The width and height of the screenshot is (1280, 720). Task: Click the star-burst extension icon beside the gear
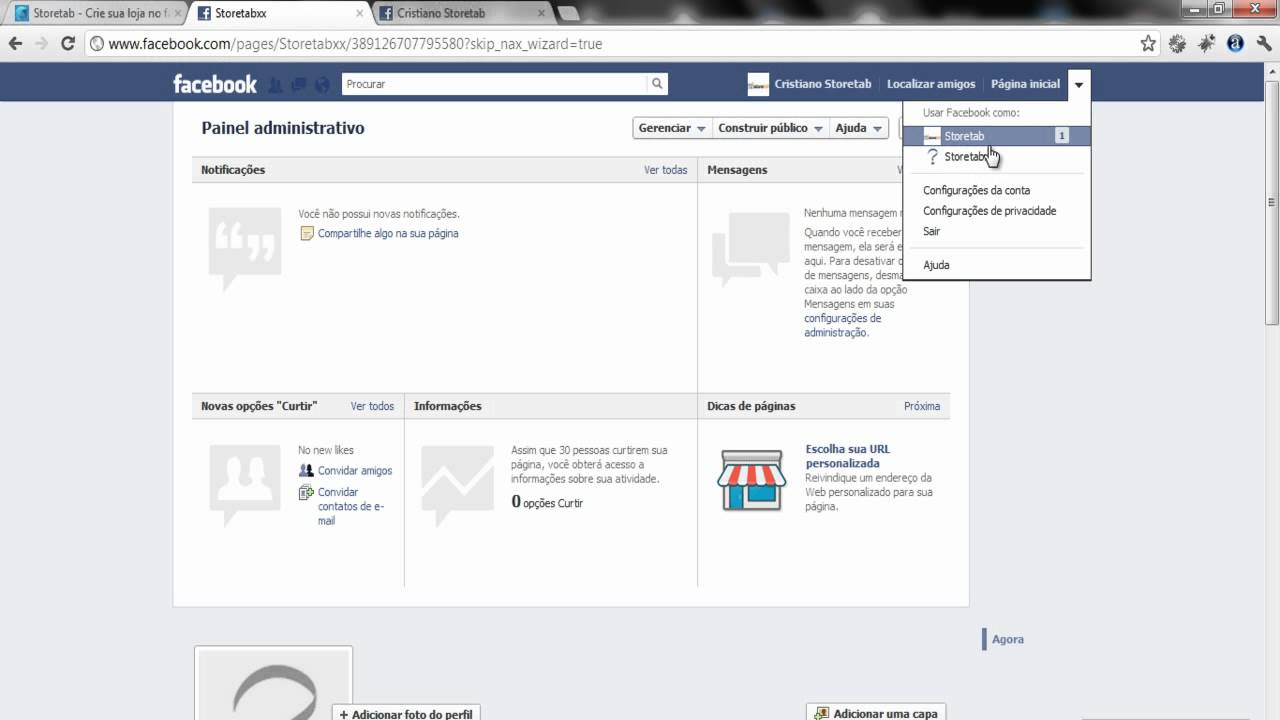[1207, 44]
